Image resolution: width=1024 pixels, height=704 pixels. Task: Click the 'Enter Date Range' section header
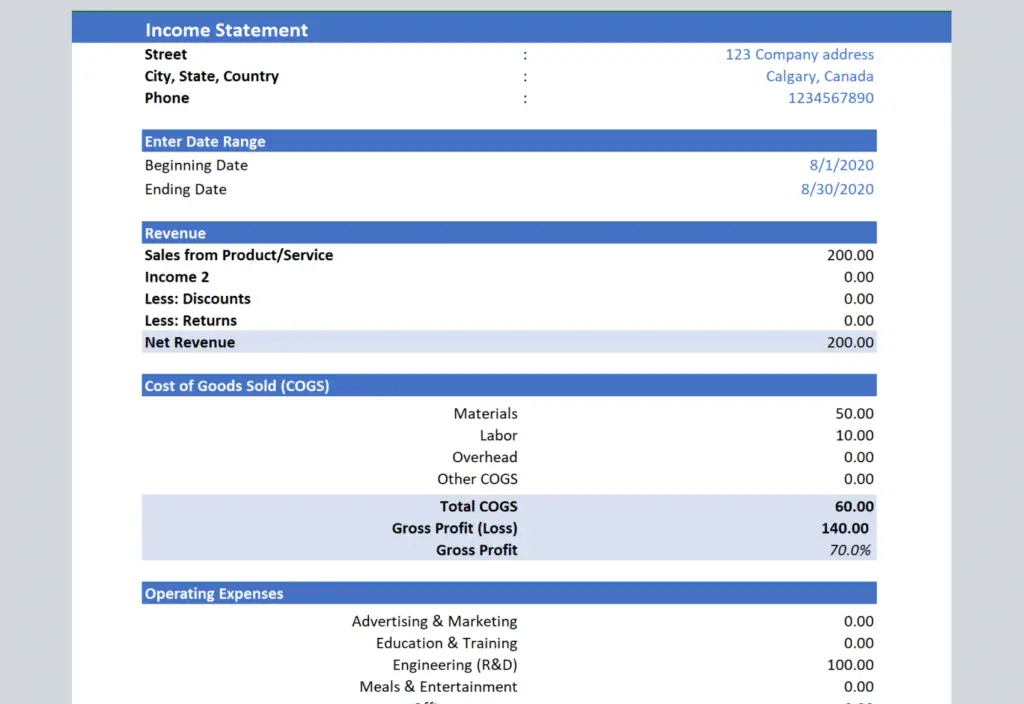(205, 142)
